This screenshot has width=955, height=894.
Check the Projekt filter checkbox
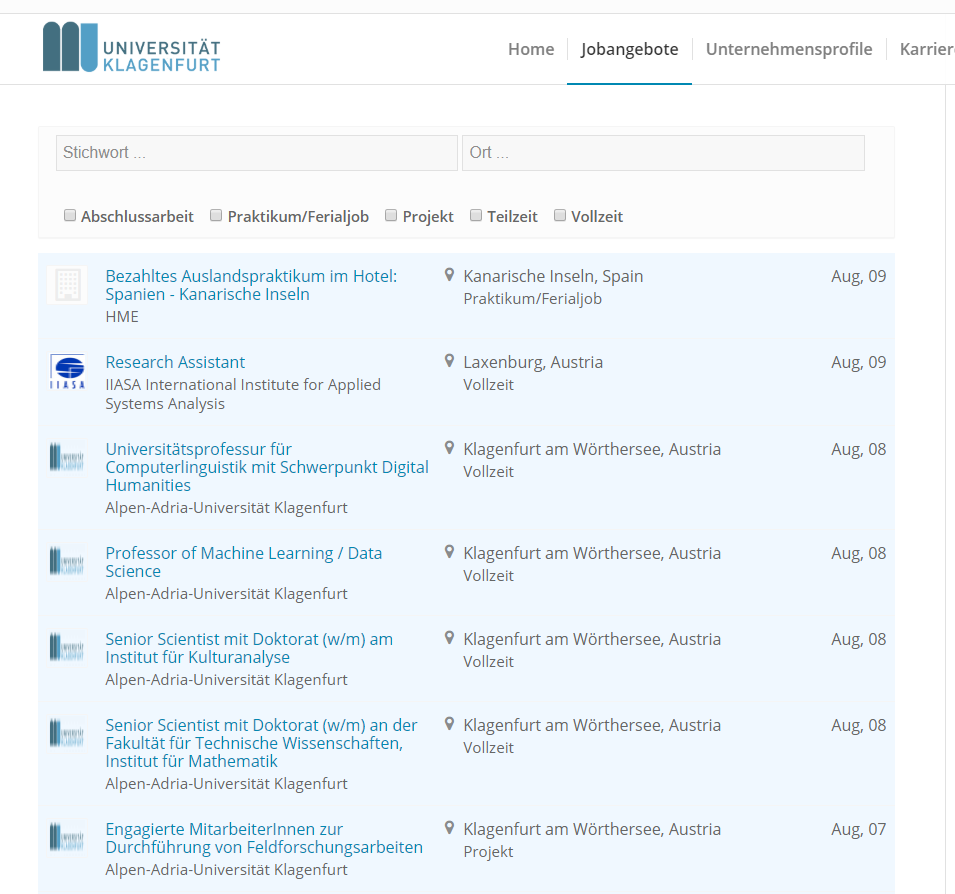(x=391, y=215)
